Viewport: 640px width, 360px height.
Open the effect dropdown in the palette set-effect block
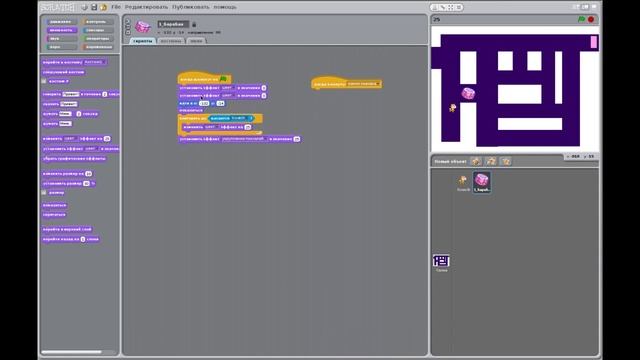click(91, 149)
